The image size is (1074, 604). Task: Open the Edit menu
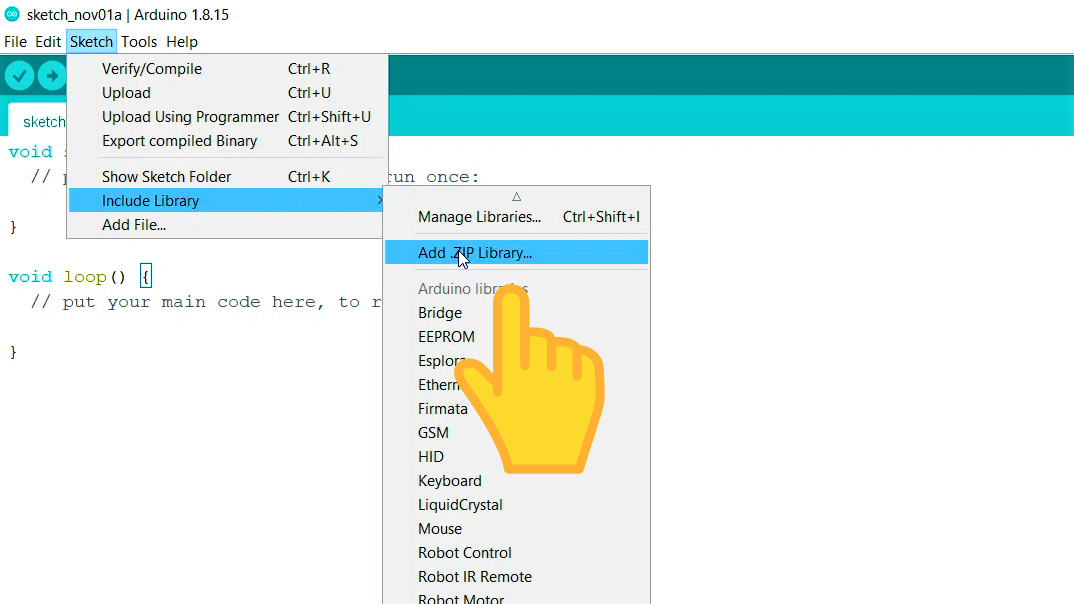(48, 42)
